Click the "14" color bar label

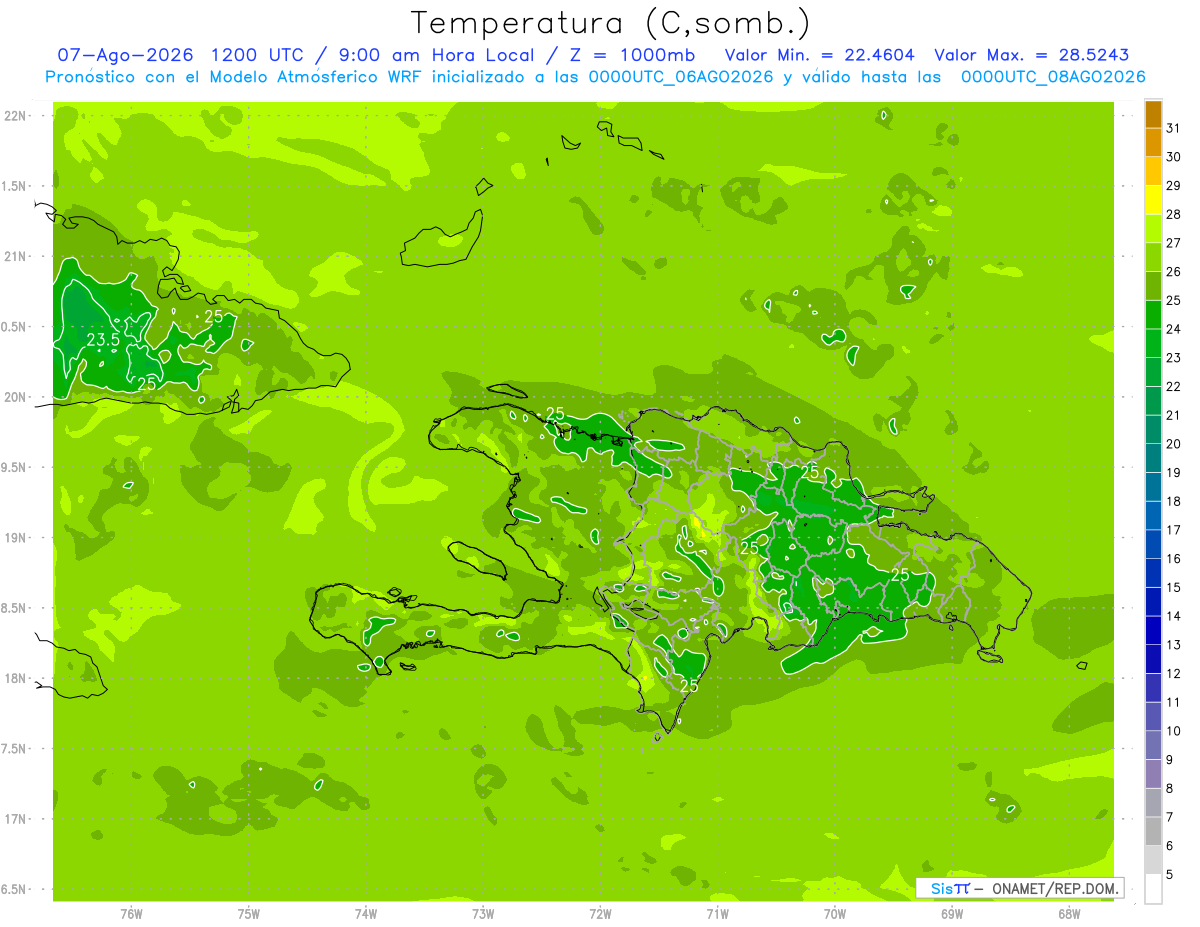click(1174, 616)
